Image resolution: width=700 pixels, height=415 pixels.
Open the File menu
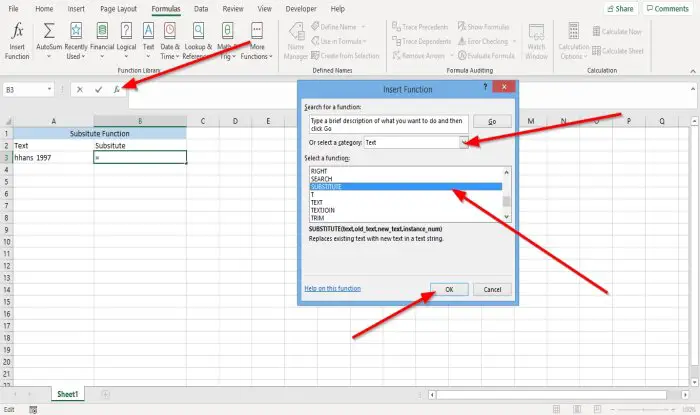[x=13, y=8]
